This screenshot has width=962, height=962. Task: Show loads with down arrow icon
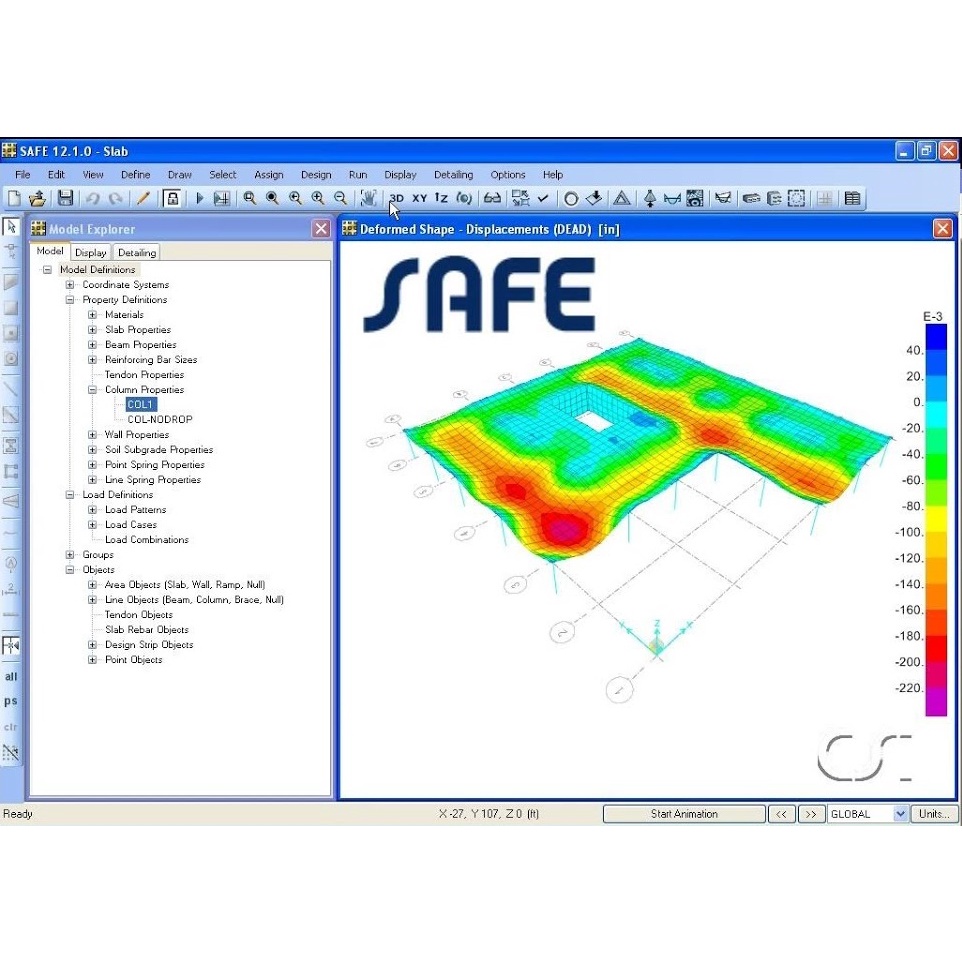click(594, 198)
